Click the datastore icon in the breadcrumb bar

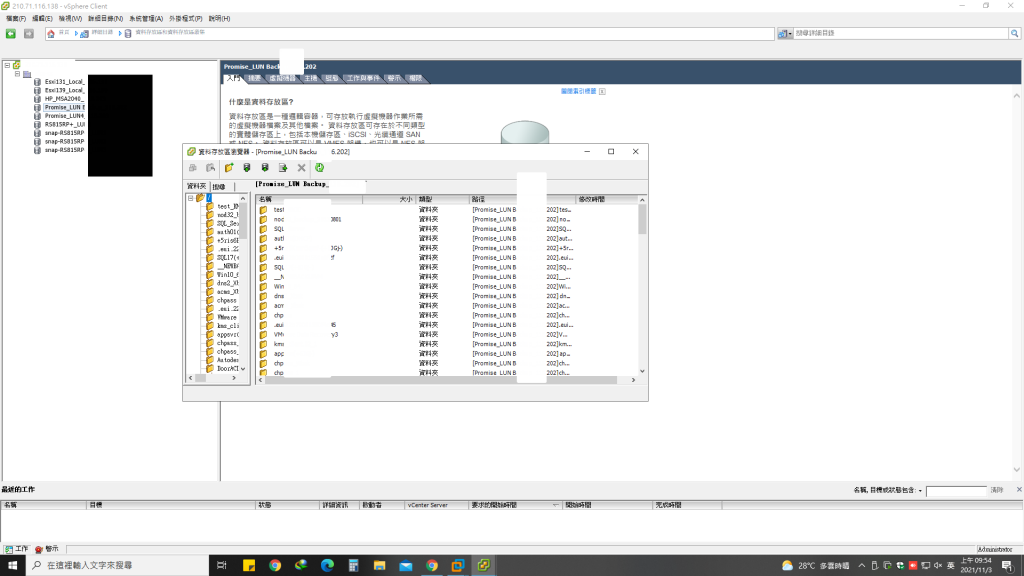128,33
